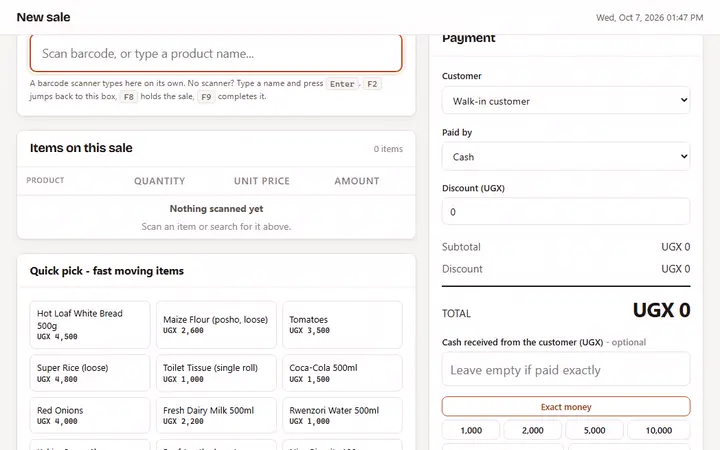The width and height of the screenshot is (720, 450).
Task: Click the Quick pick - fast moving items heading
Action: click(107, 271)
